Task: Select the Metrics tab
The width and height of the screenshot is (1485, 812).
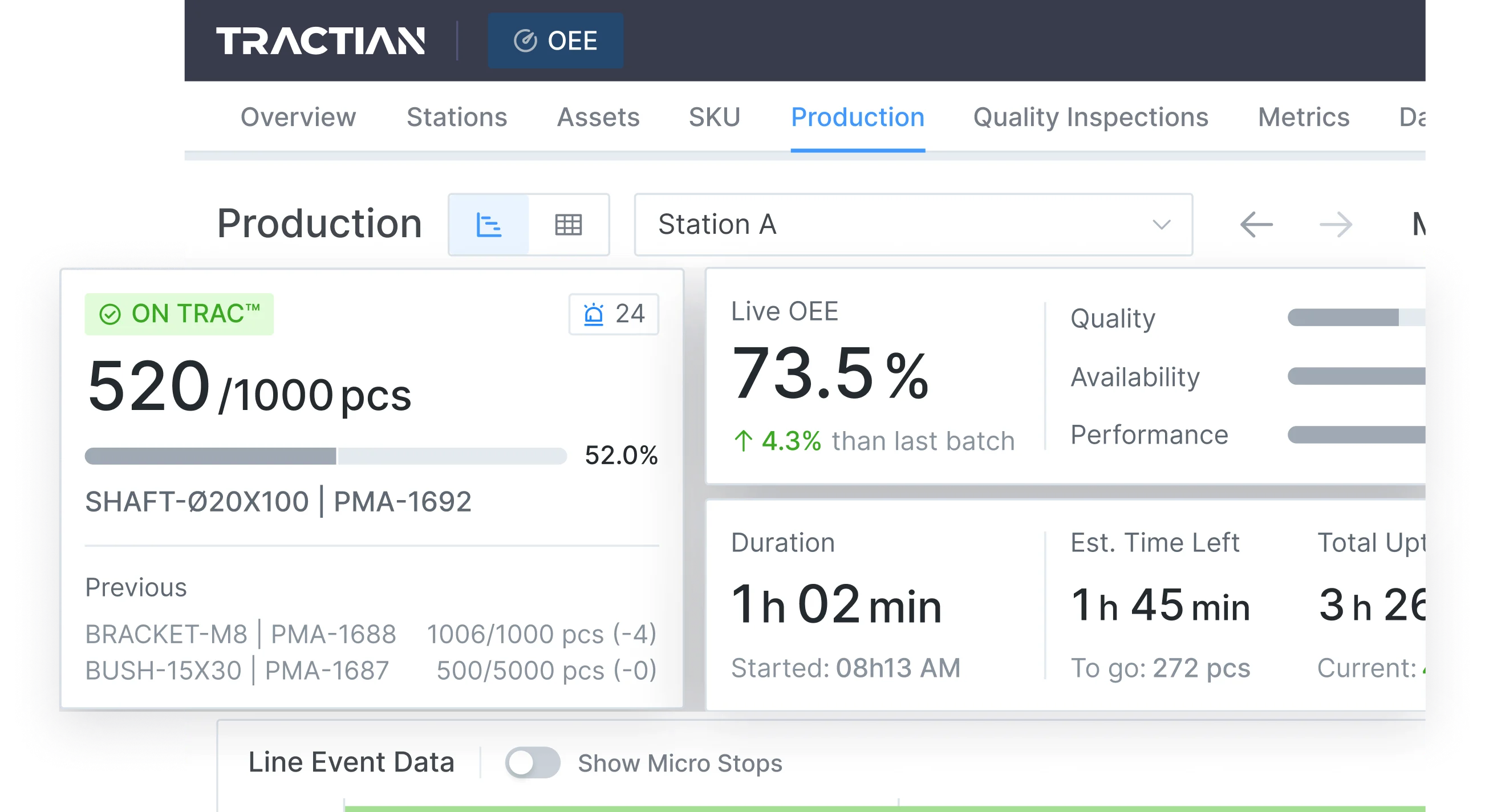Action: coord(1303,117)
